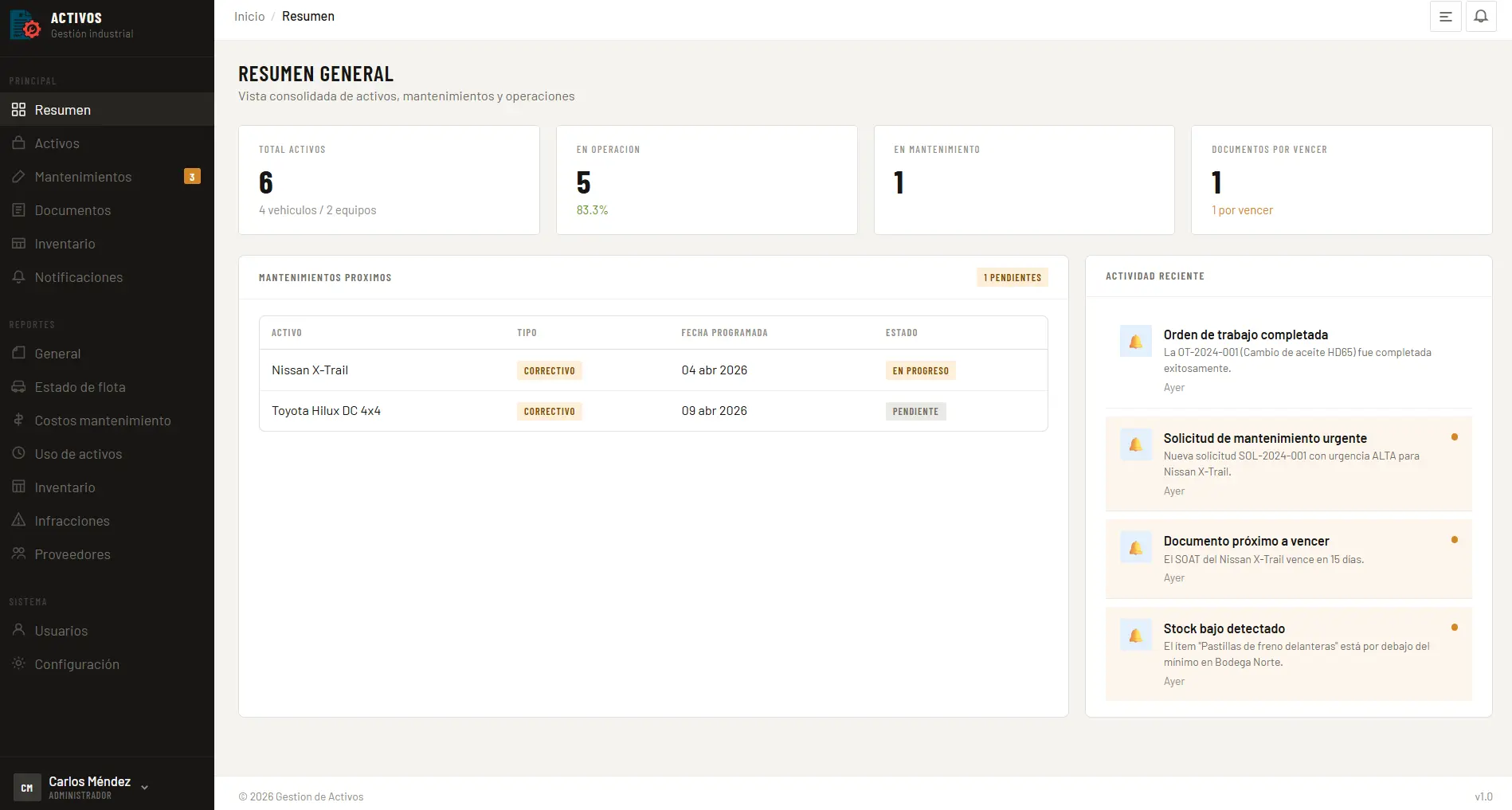This screenshot has height=810, width=1512.
Task: Select Costos mantenimiento in the sidebar
Action: click(102, 421)
